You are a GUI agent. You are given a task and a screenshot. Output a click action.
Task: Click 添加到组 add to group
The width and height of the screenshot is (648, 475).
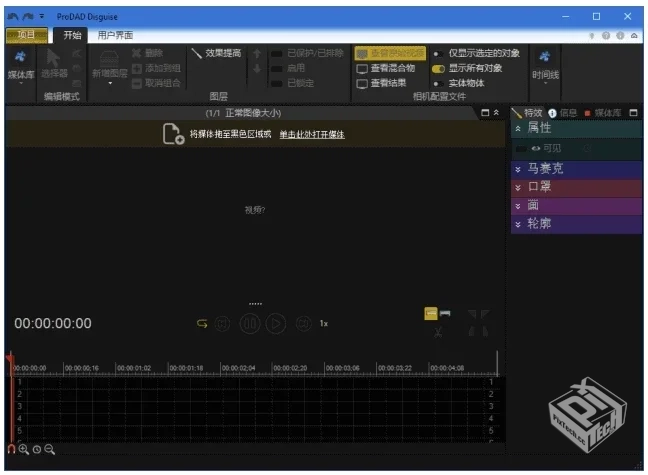click(157, 68)
